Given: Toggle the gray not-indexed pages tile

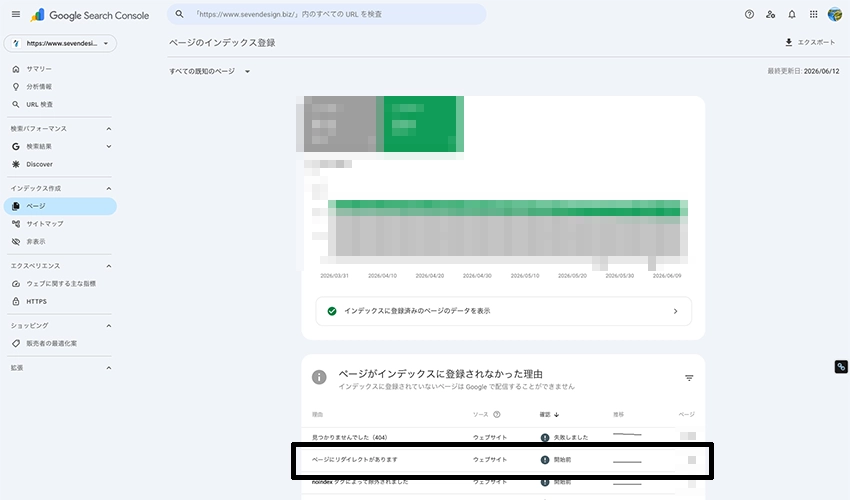Looking at the screenshot, I should [x=340, y=124].
